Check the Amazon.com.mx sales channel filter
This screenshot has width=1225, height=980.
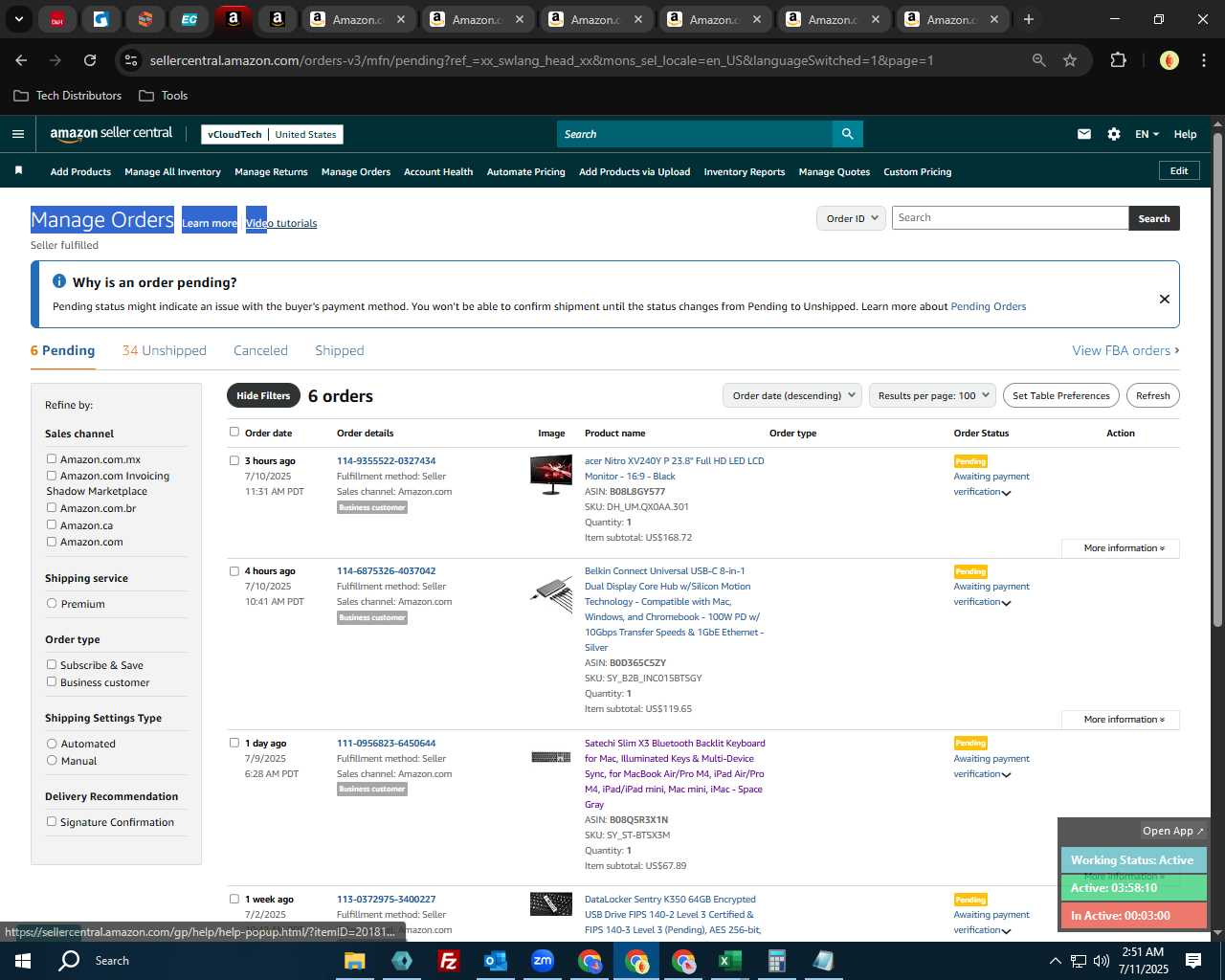click(52, 459)
